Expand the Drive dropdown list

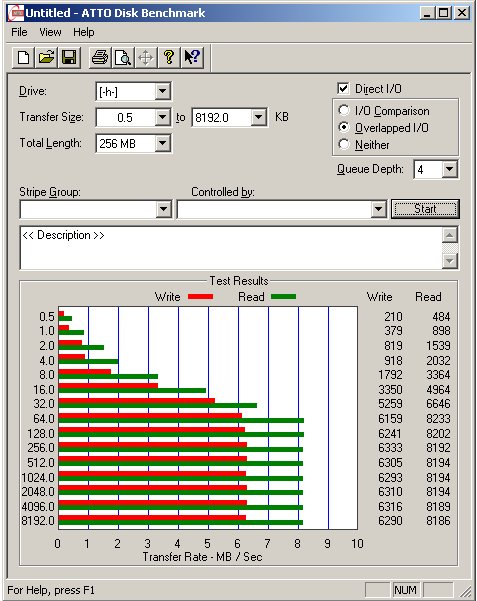(x=163, y=92)
